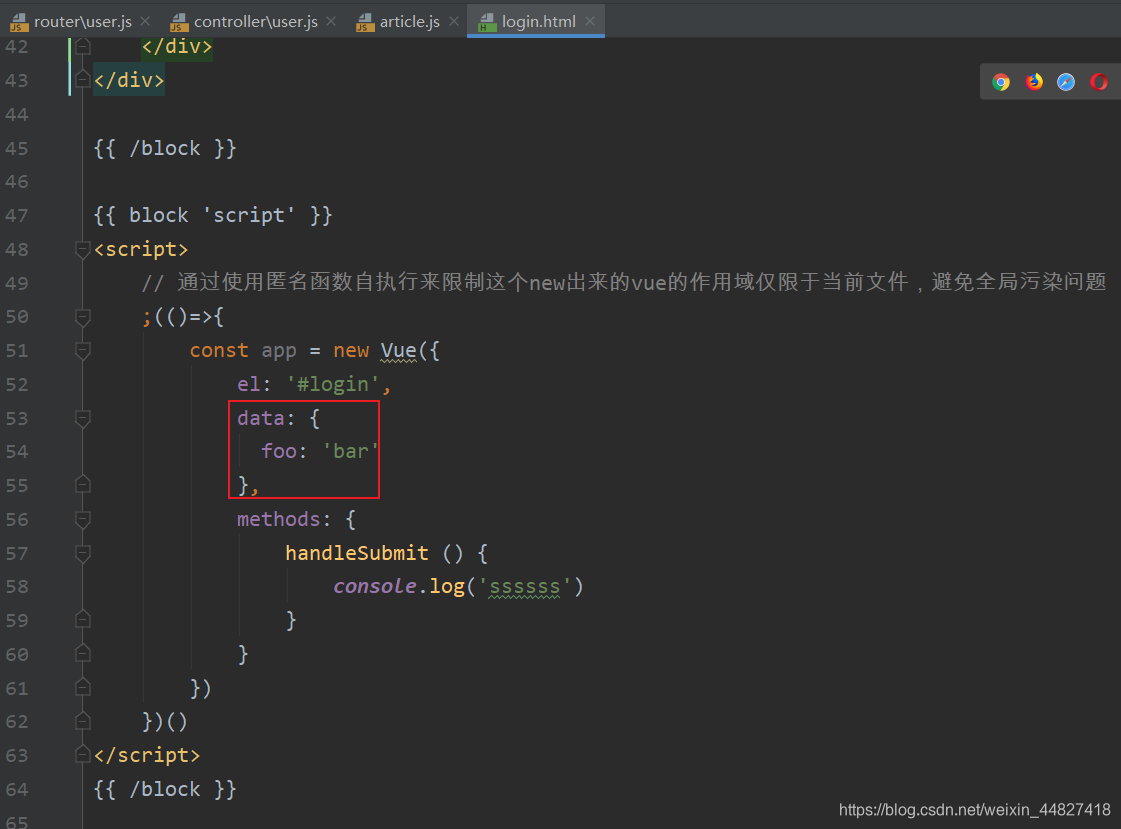Click the 'ssssss' string literal

[x=524, y=587]
